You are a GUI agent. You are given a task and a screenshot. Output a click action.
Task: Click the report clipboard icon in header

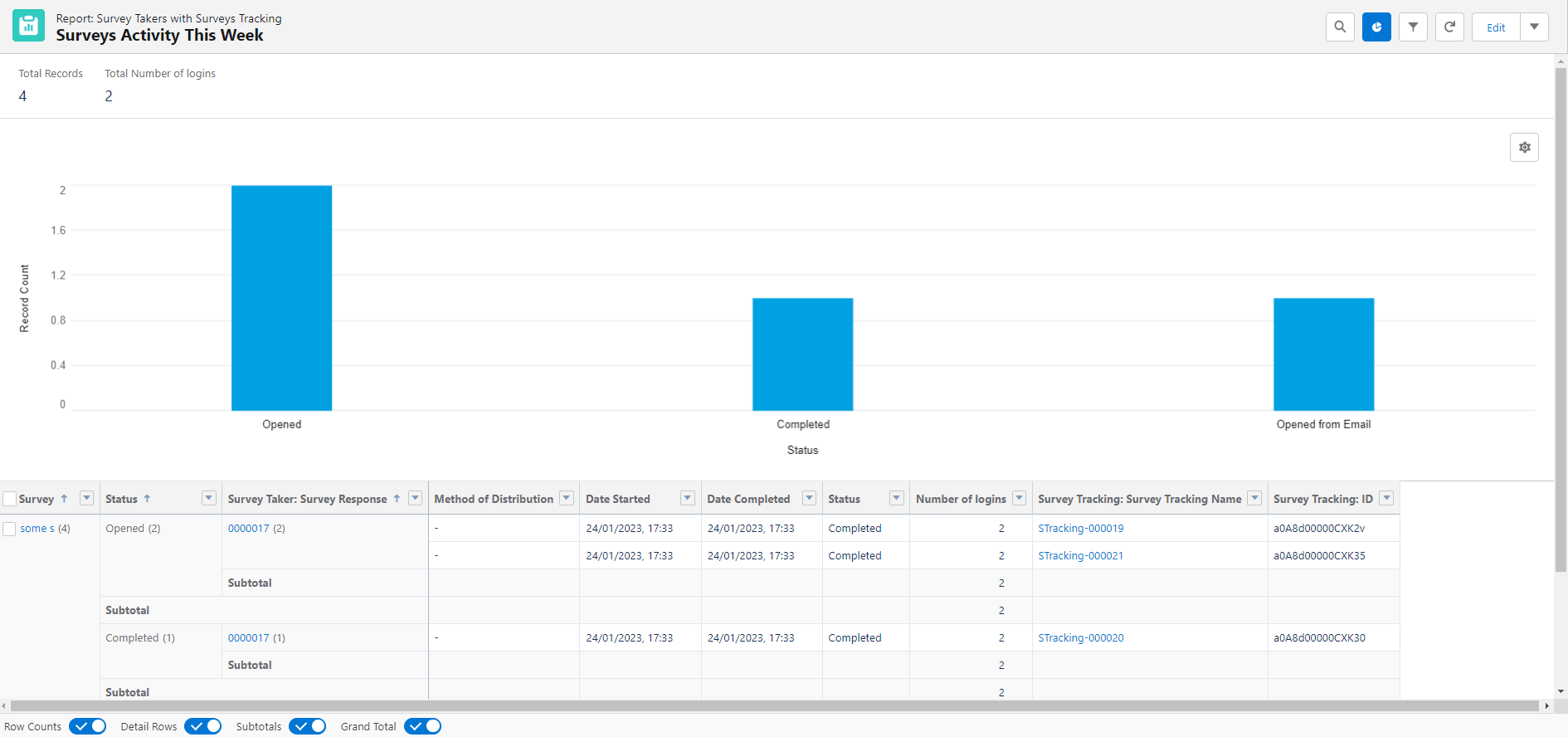click(x=28, y=26)
